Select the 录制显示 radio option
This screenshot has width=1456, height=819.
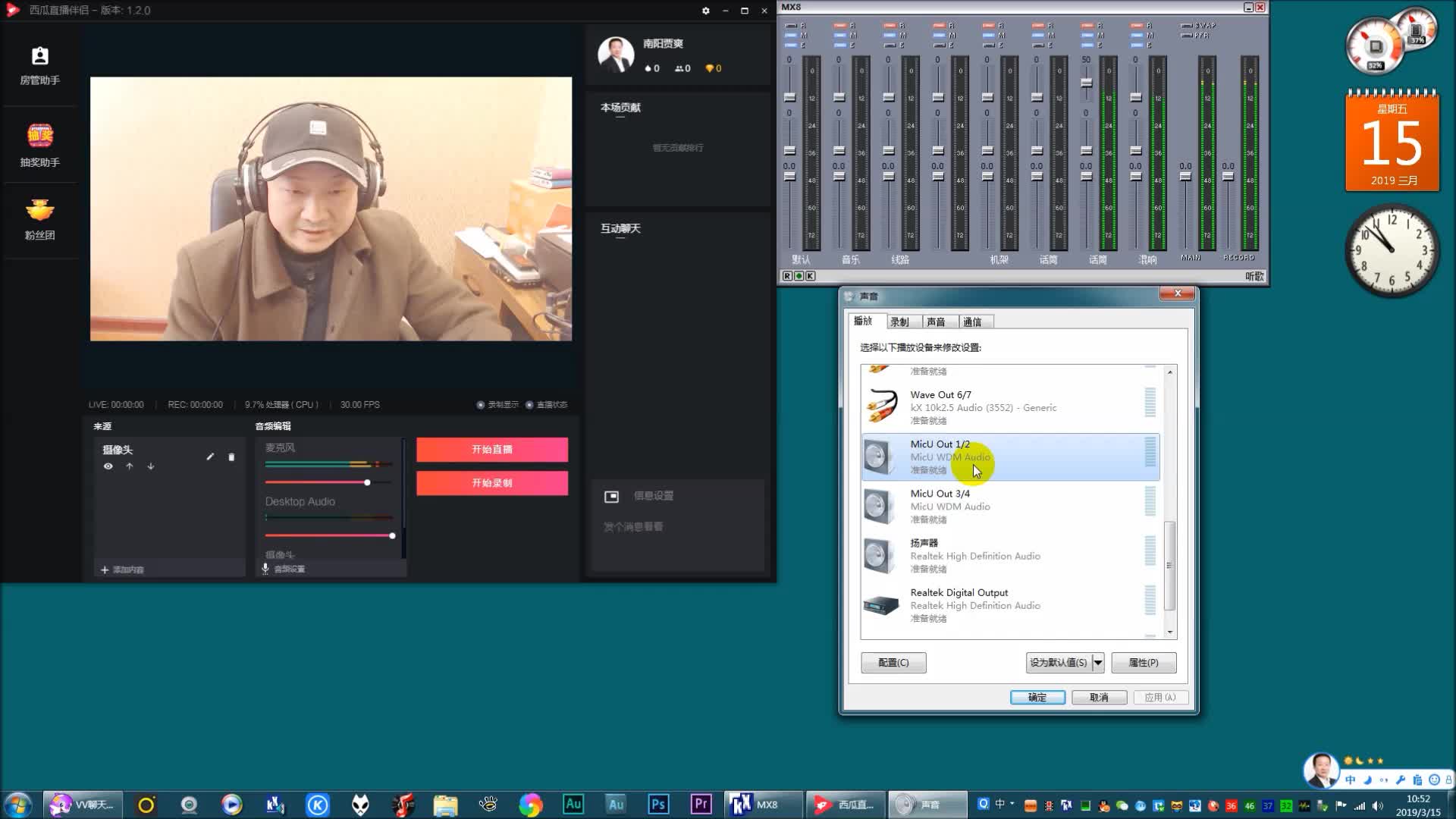[481, 404]
